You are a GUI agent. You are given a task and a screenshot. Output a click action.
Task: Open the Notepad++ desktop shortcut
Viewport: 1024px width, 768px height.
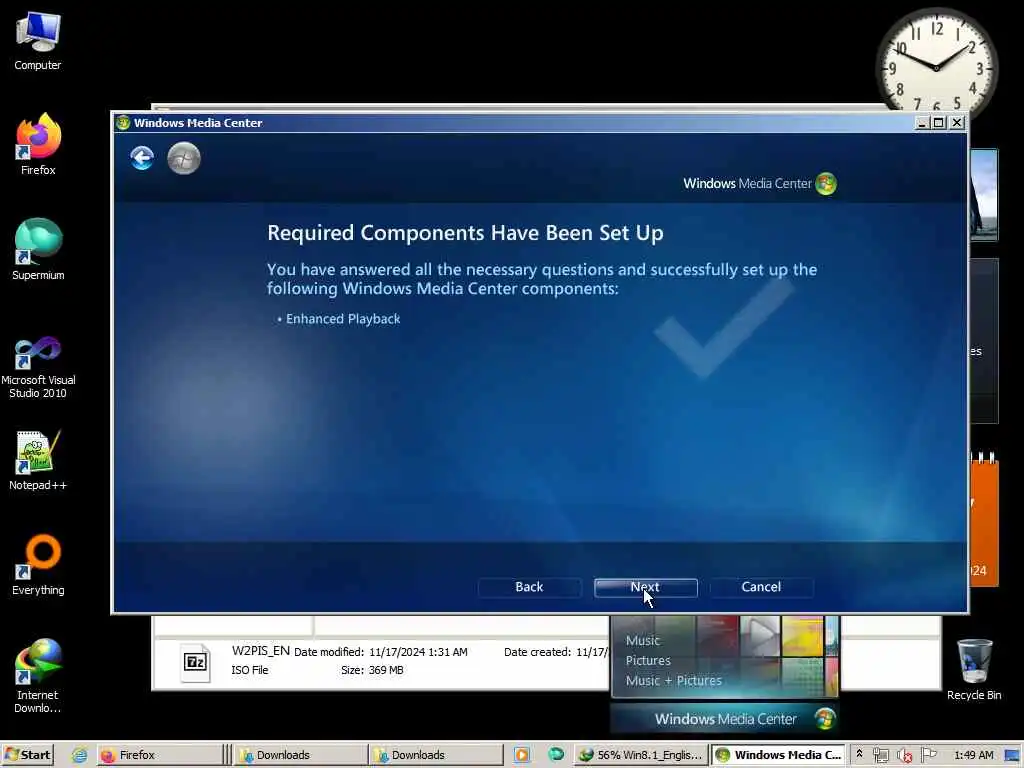38,460
